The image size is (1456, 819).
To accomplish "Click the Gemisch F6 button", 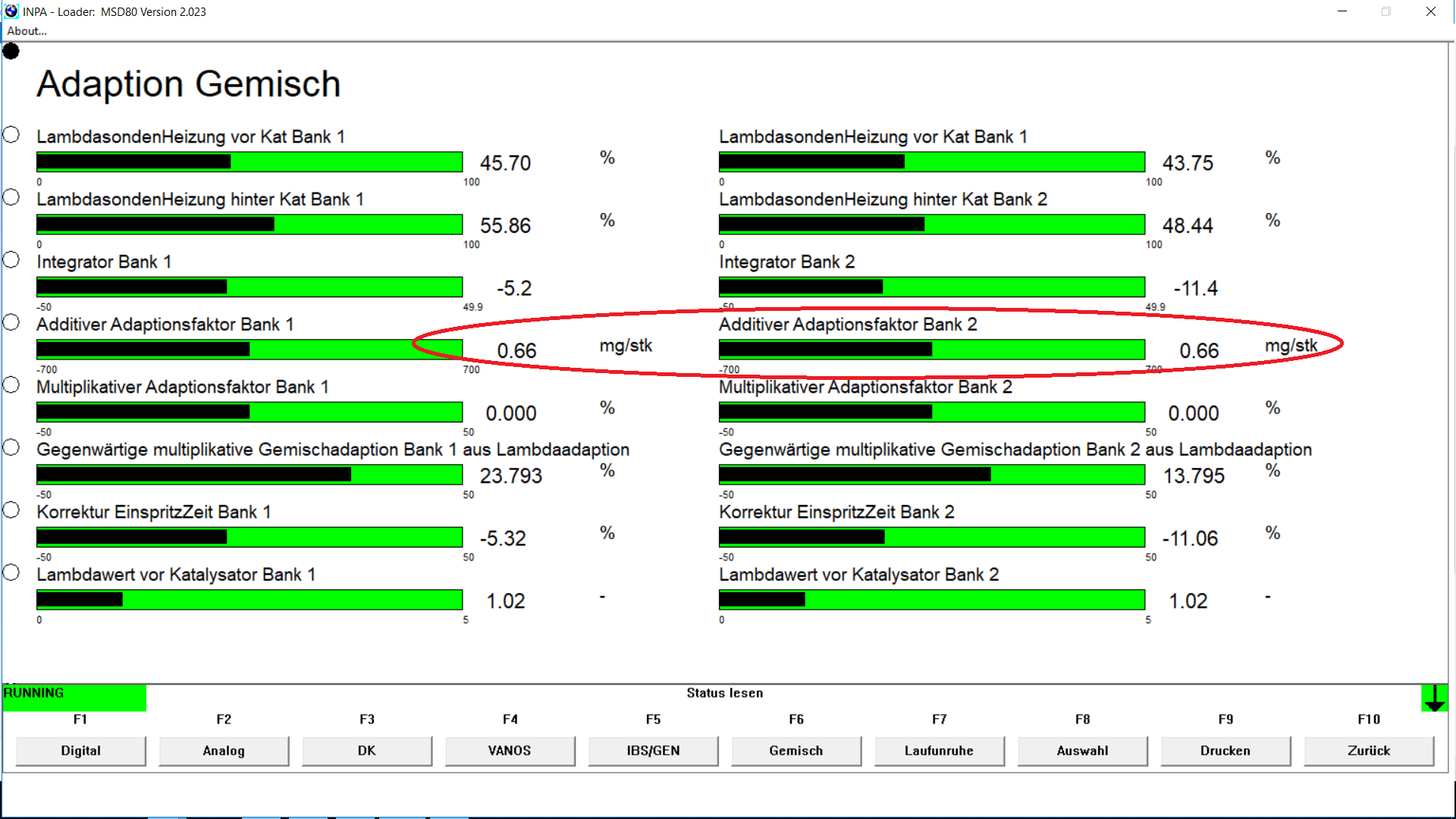I will tap(795, 751).
